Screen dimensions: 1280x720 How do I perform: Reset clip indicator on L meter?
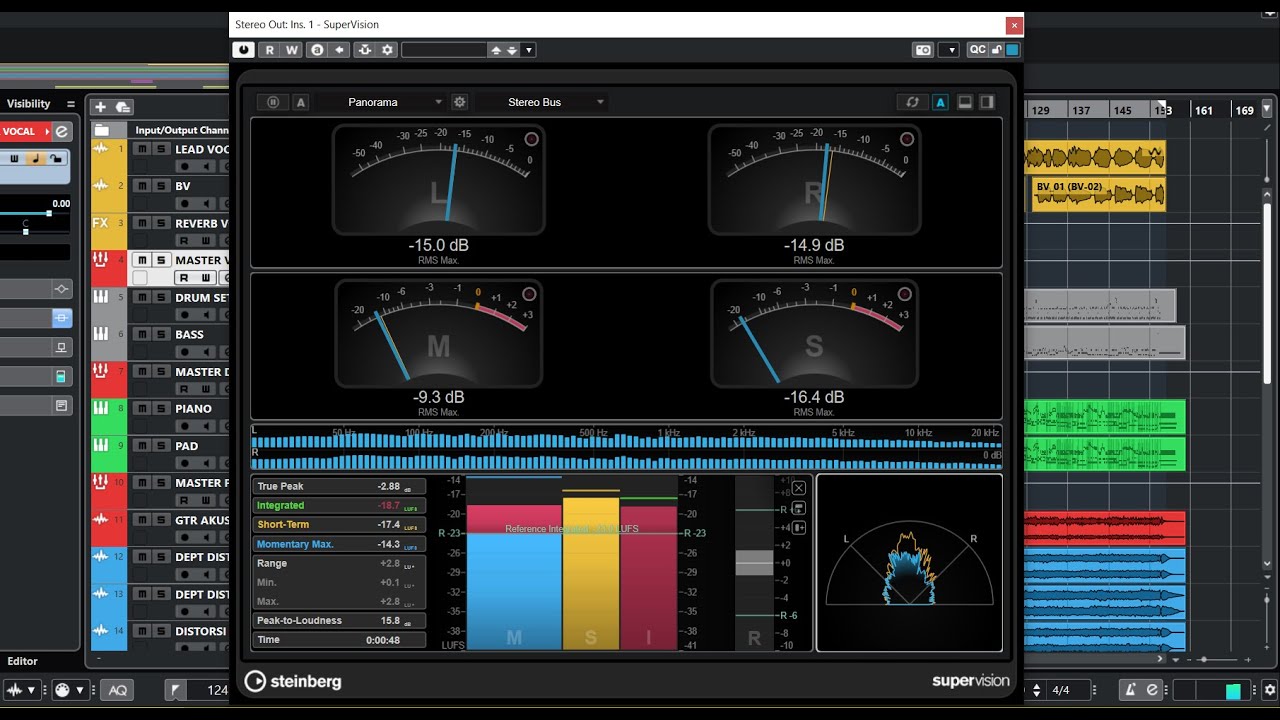[x=531, y=139]
